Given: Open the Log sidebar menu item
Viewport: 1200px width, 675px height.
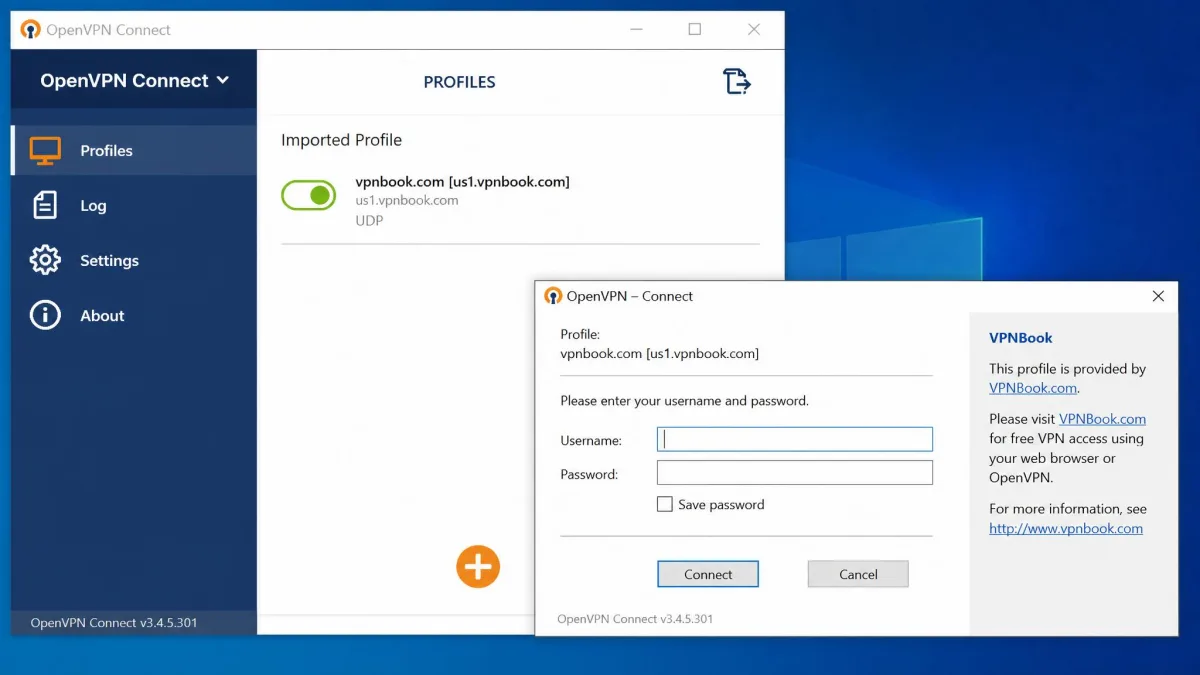Looking at the screenshot, I should pyautogui.click(x=134, y=205).
